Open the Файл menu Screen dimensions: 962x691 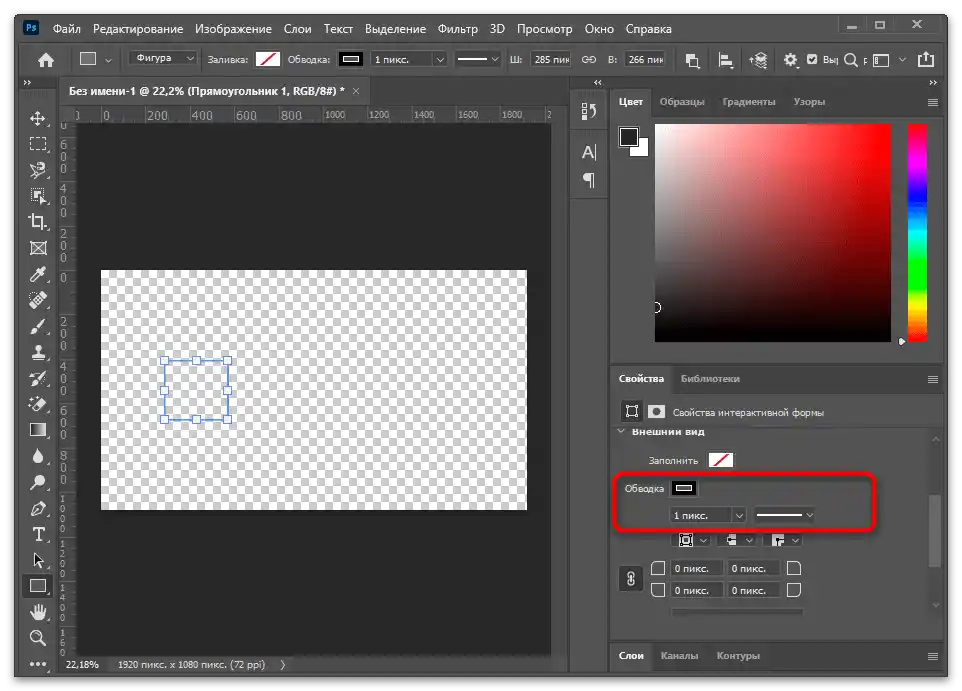[66, 29]
